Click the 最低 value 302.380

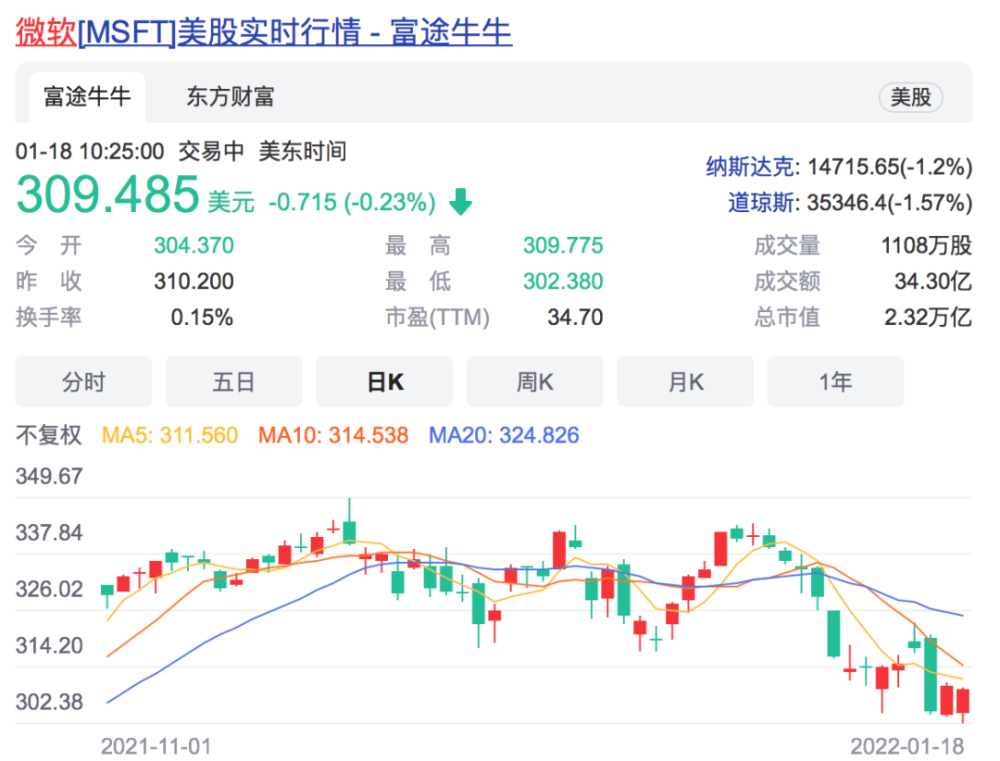point(563,281)
